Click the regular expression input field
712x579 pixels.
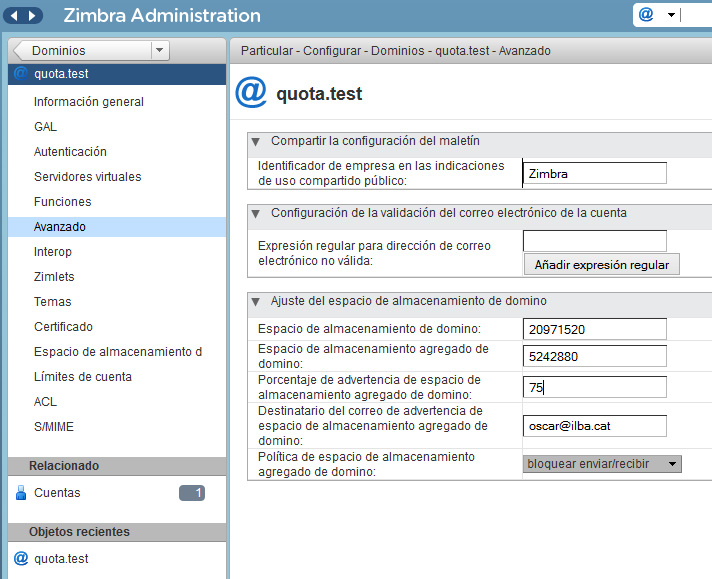595,241
